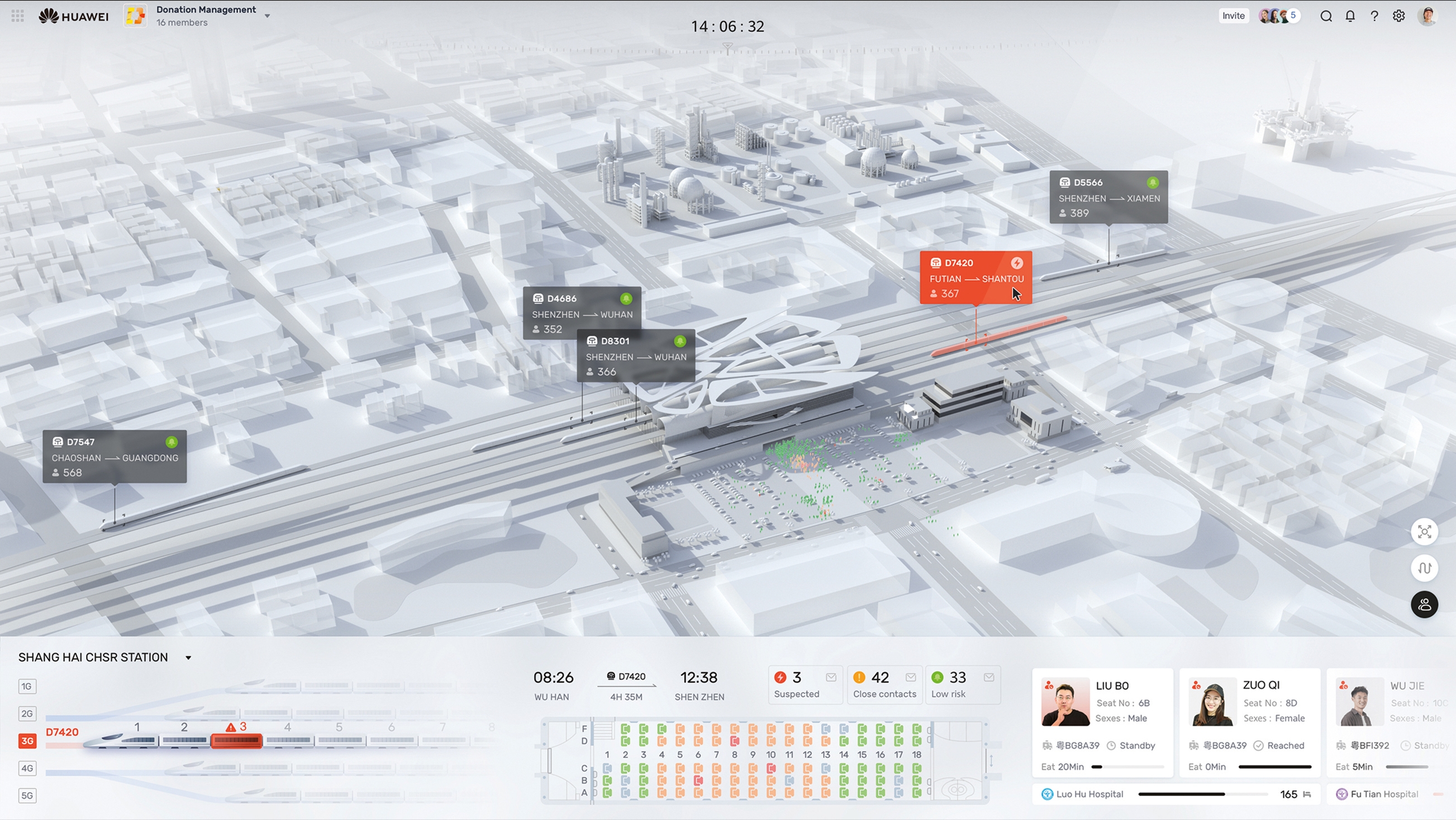Click the Invite button
The width and height of the screenshot is (1456, 820).
[1233, 16]
